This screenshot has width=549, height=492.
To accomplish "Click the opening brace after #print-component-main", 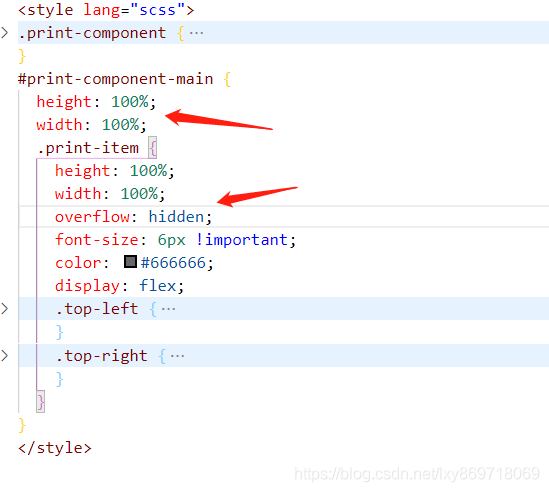I will point(227,79).
